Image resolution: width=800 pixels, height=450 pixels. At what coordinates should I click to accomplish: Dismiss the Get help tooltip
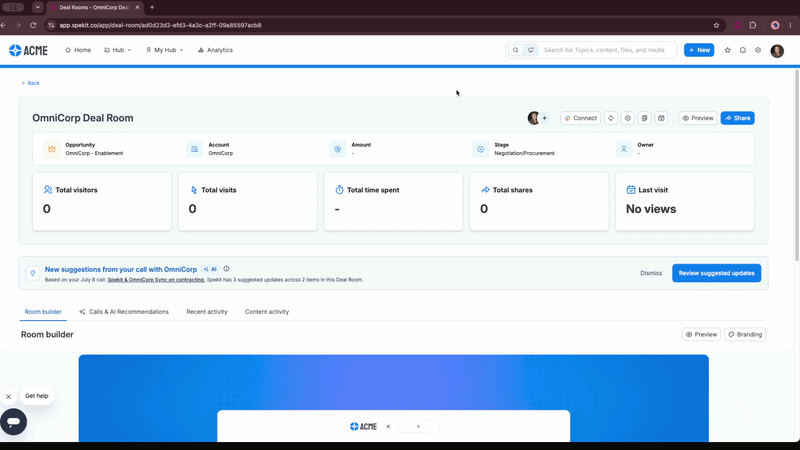8,396
